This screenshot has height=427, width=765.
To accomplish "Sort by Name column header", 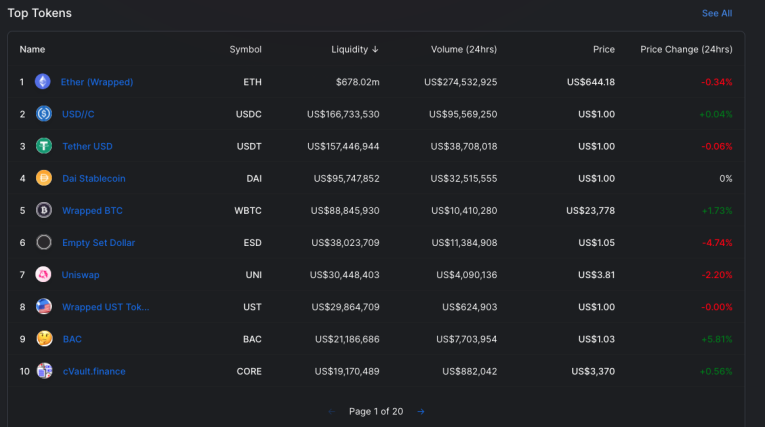I will tap(32, 49).
